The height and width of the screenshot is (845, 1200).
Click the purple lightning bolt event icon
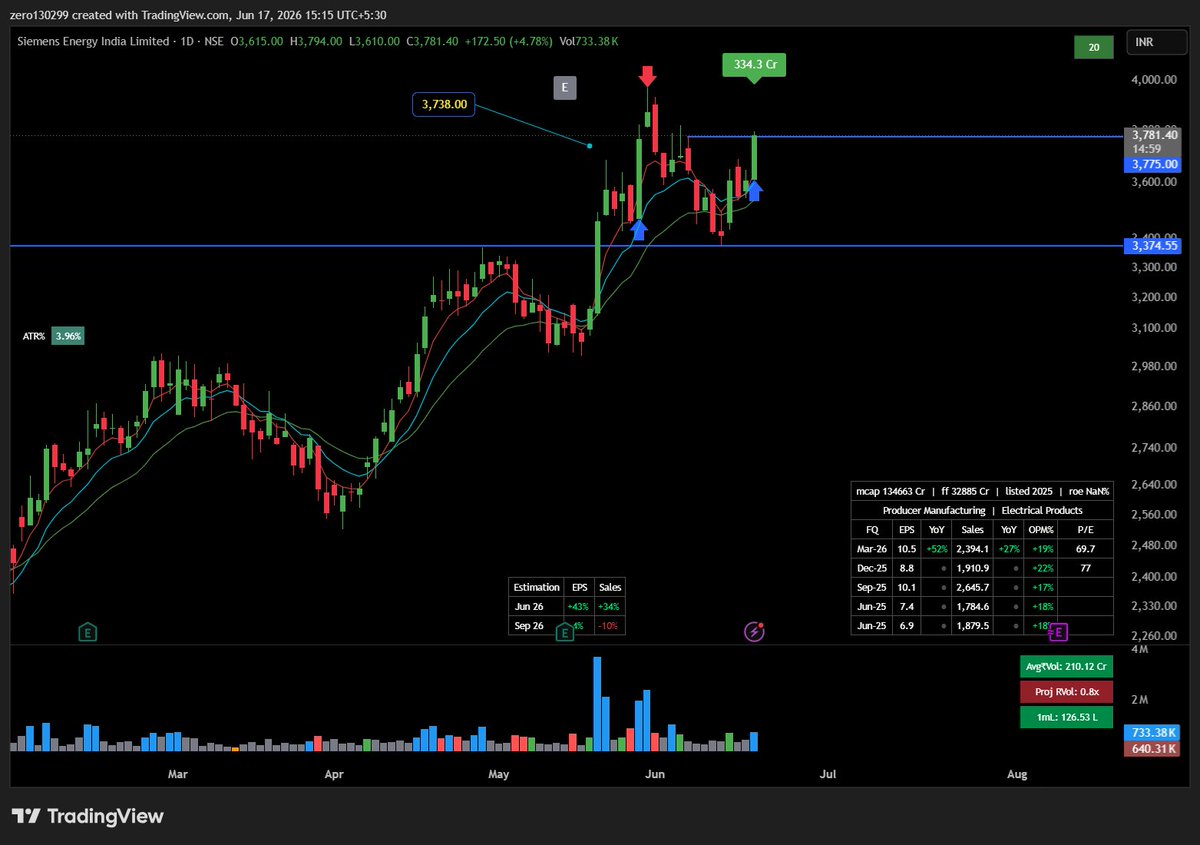tap(755, 631)
